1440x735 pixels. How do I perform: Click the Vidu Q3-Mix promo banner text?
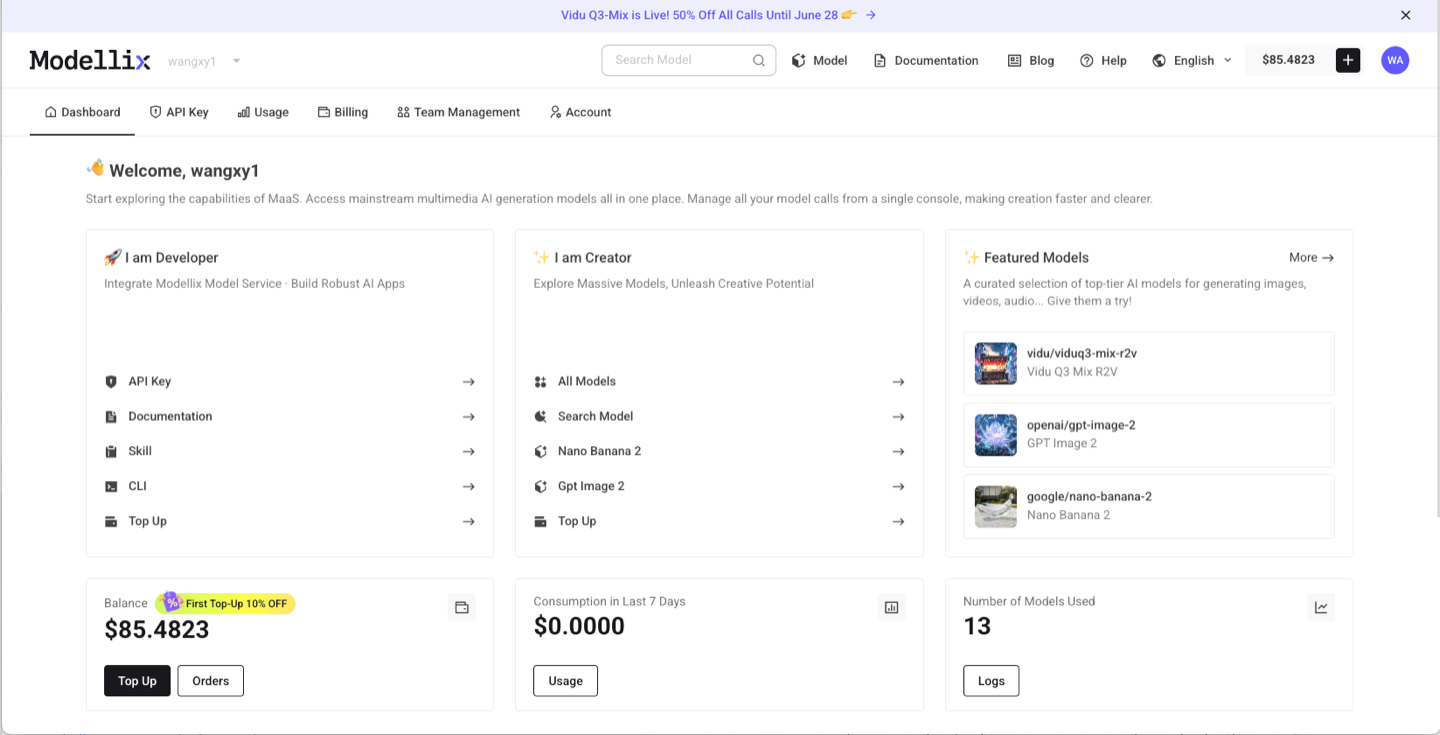coord(709,15)
